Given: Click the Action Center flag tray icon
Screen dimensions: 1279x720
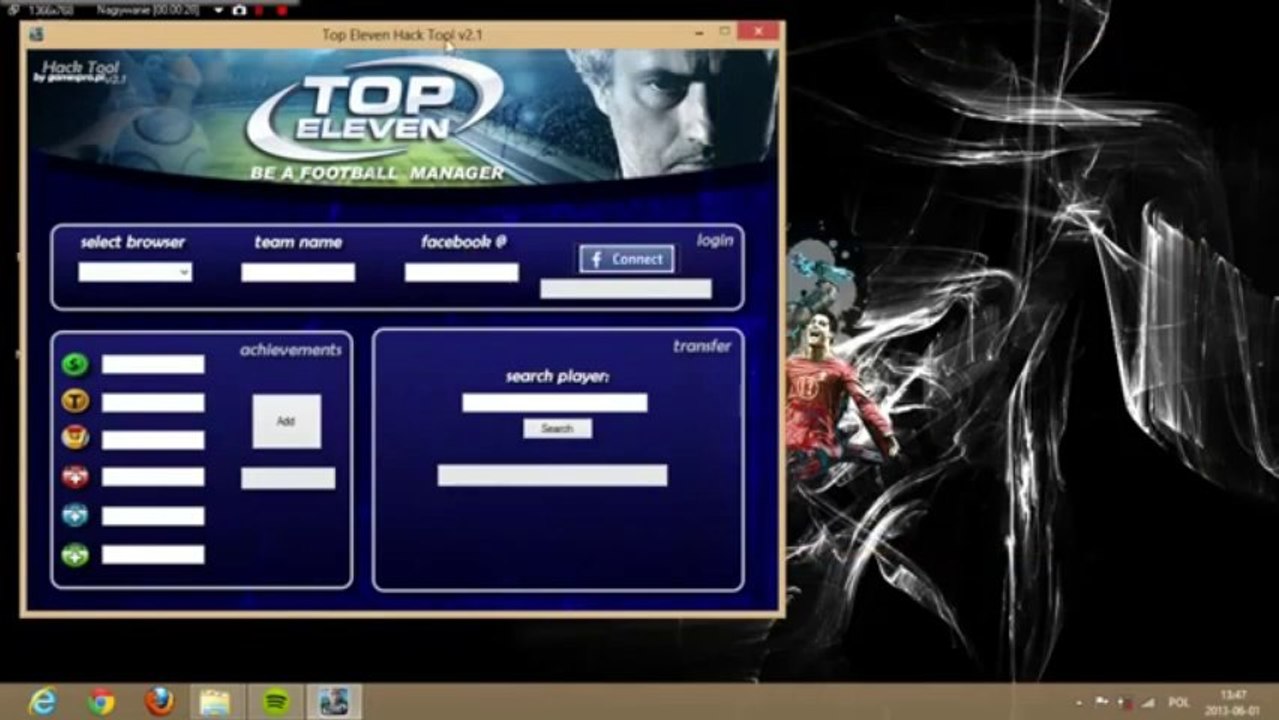Looking at the screenshot, I should click(x=1101, y=701).
